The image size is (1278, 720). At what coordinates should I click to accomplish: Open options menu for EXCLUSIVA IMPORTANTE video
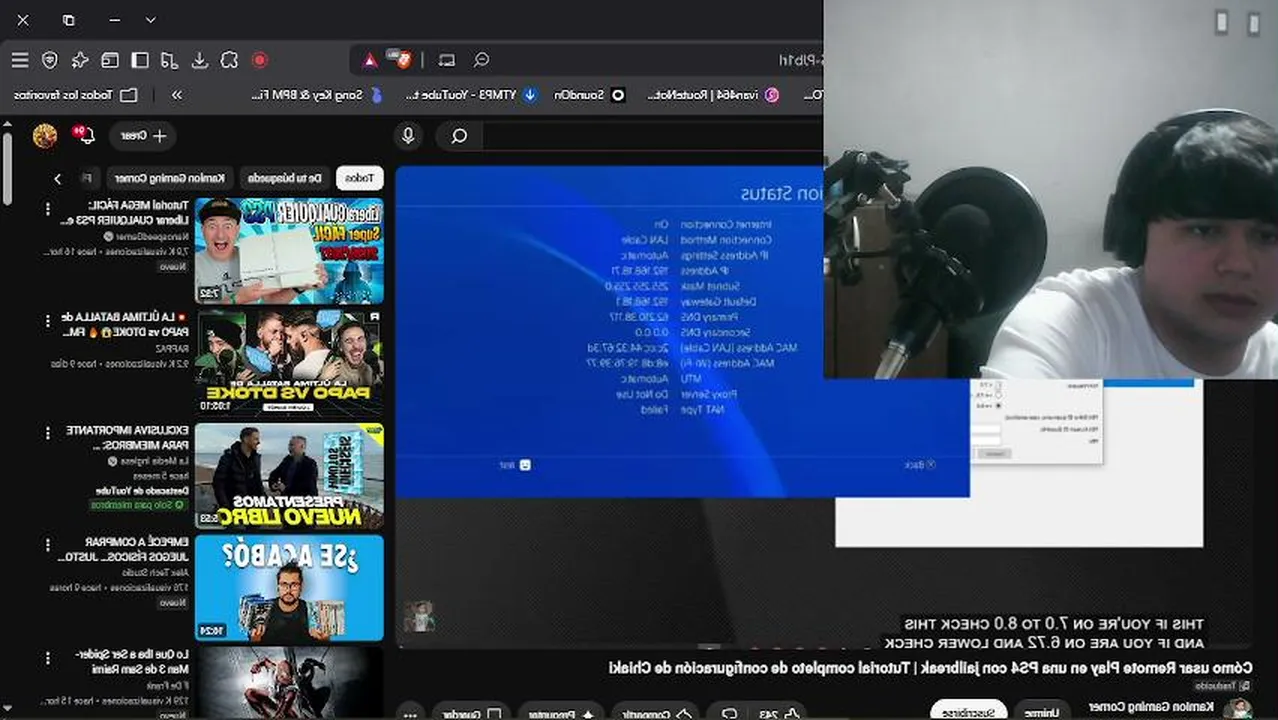[47, 433]
